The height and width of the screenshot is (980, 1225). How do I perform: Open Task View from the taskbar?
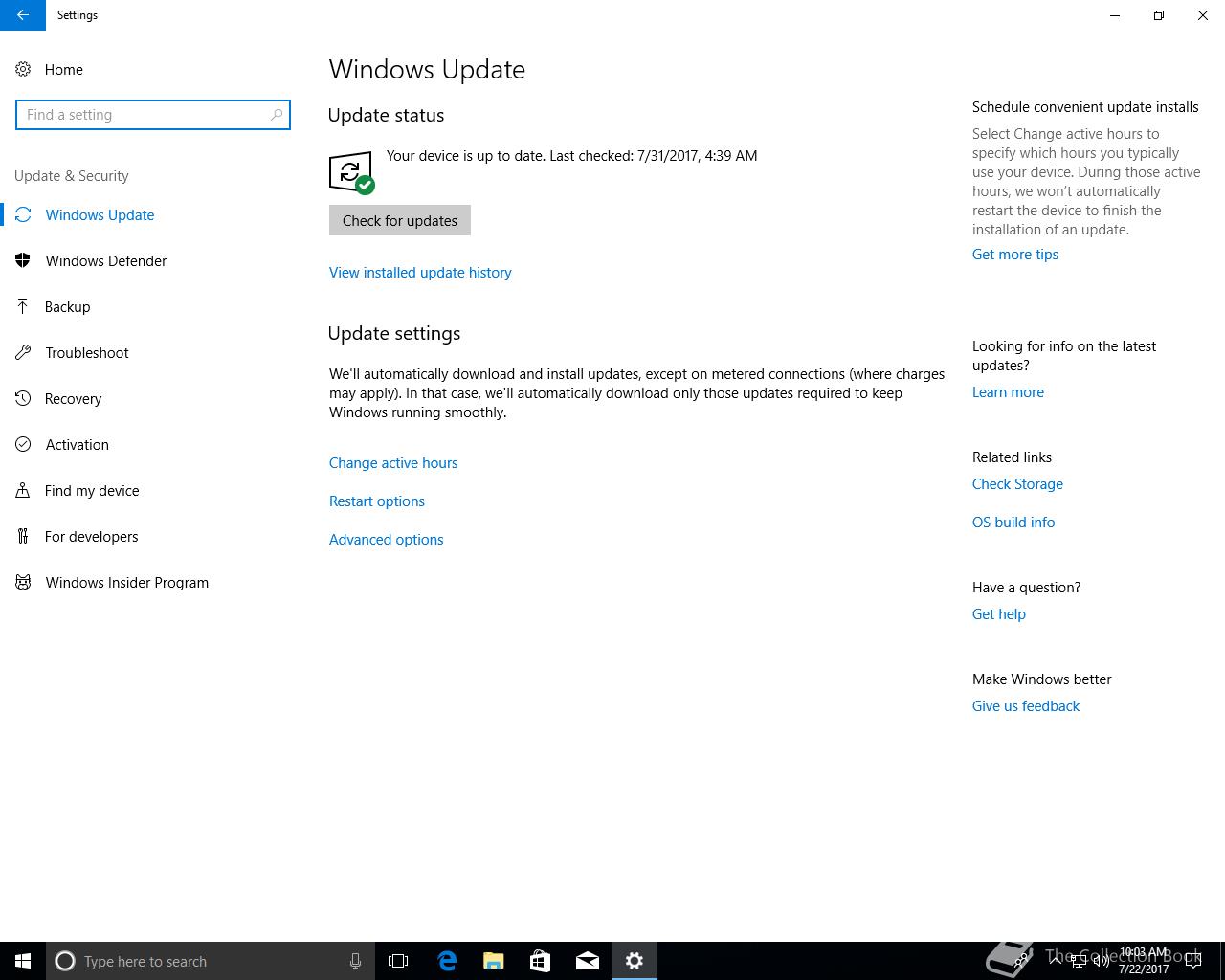(x=398, y=961)
